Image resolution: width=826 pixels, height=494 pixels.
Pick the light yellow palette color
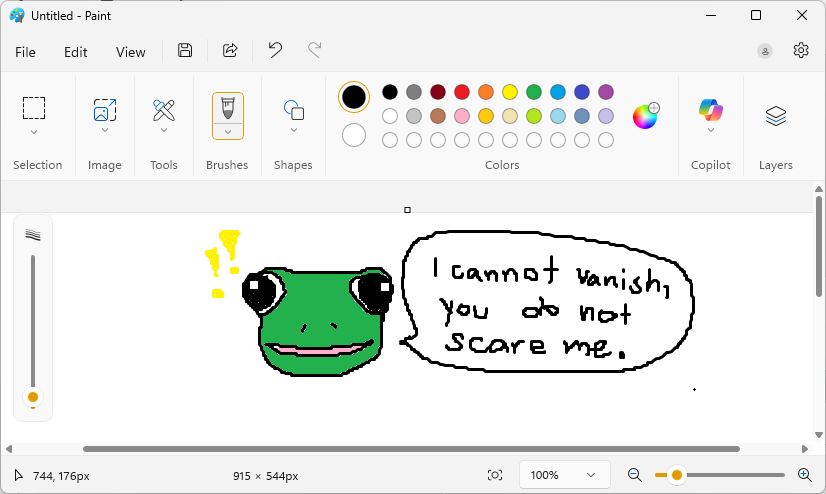tap(510, 116)
